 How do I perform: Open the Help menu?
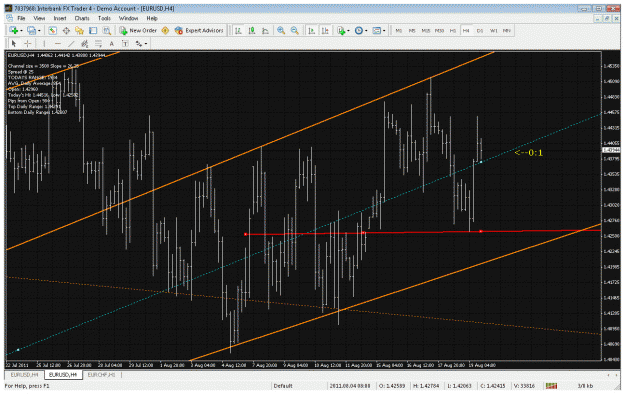(x=152, y=18)
